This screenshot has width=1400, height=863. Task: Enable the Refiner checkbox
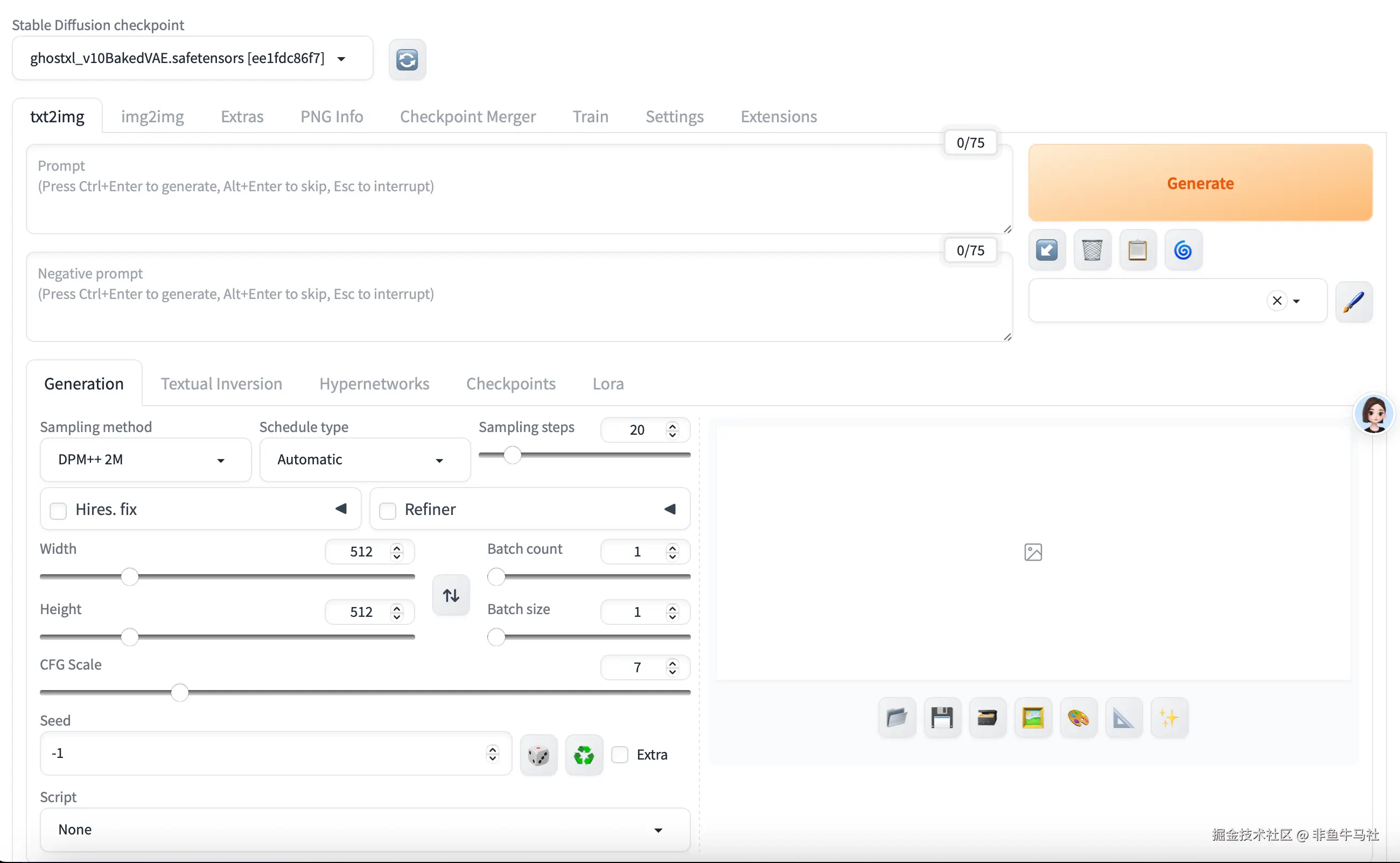click(388, 510)
